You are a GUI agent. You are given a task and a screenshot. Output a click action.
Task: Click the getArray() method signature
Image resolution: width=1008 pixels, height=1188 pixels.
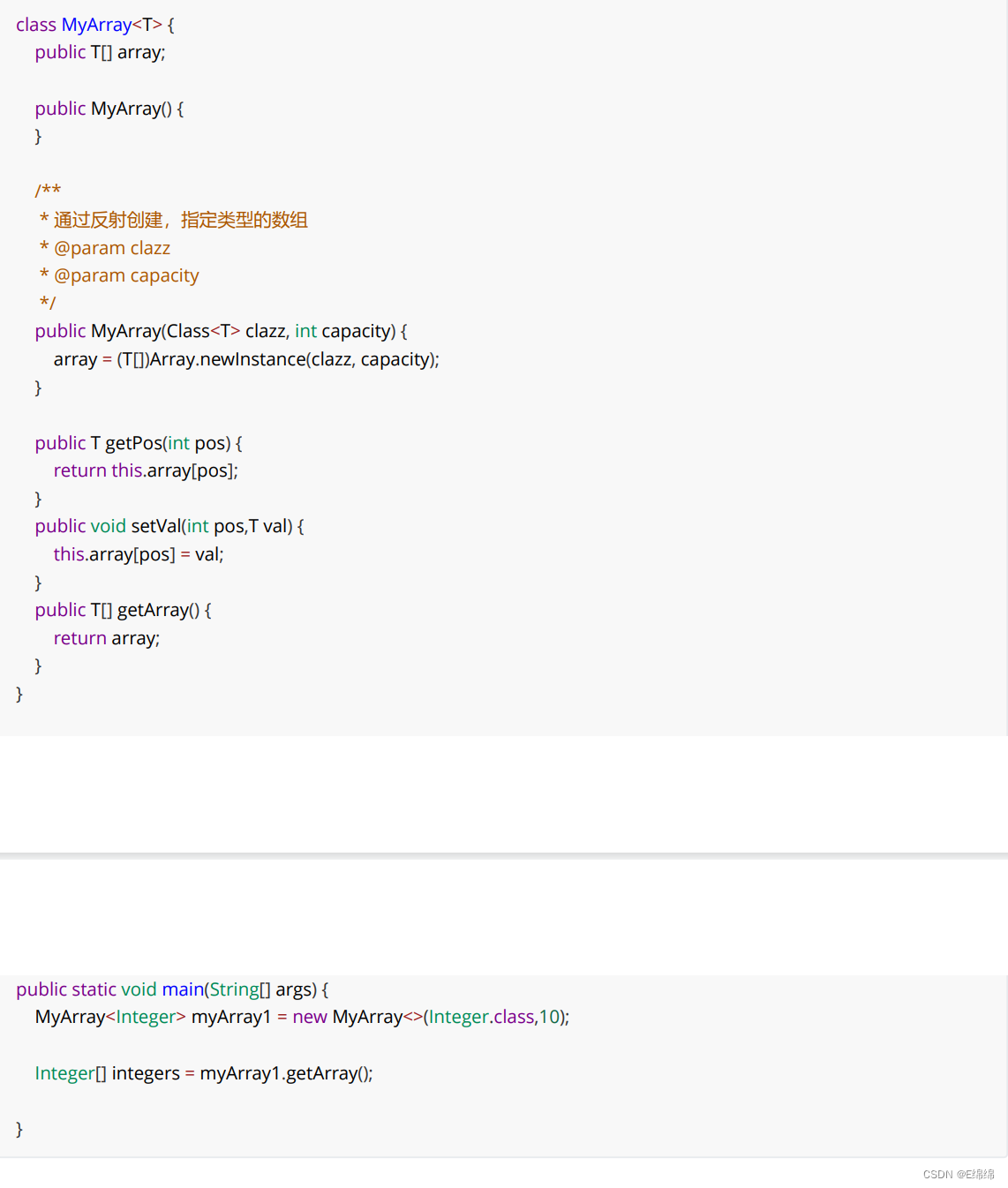tap(123, 610)
